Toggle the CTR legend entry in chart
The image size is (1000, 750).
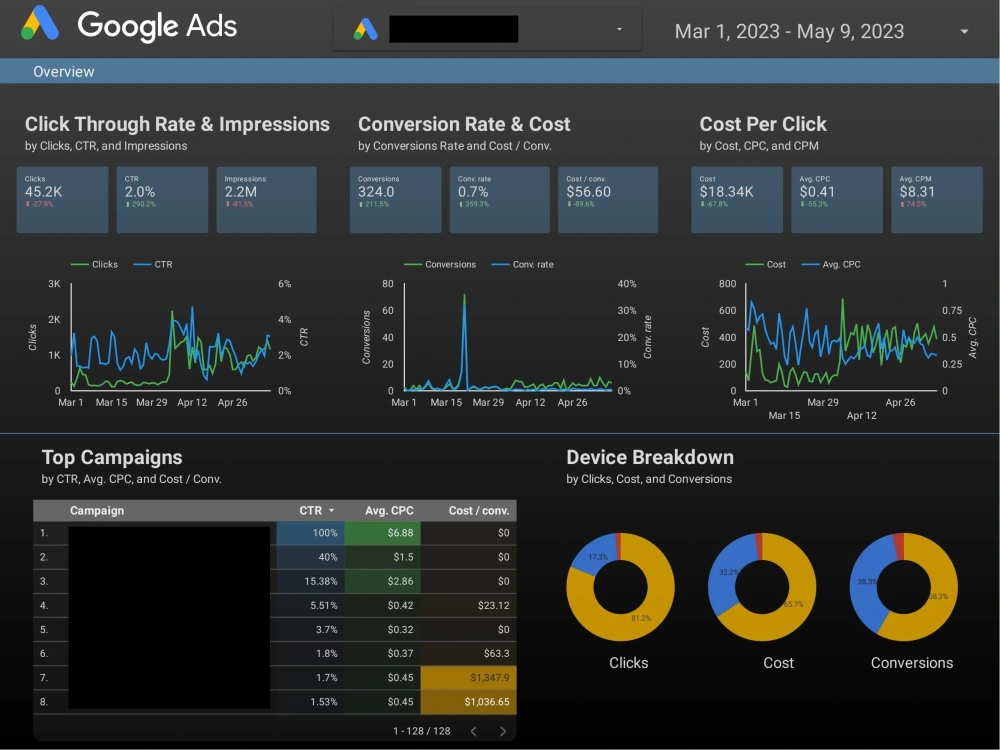tap(153, 264)
